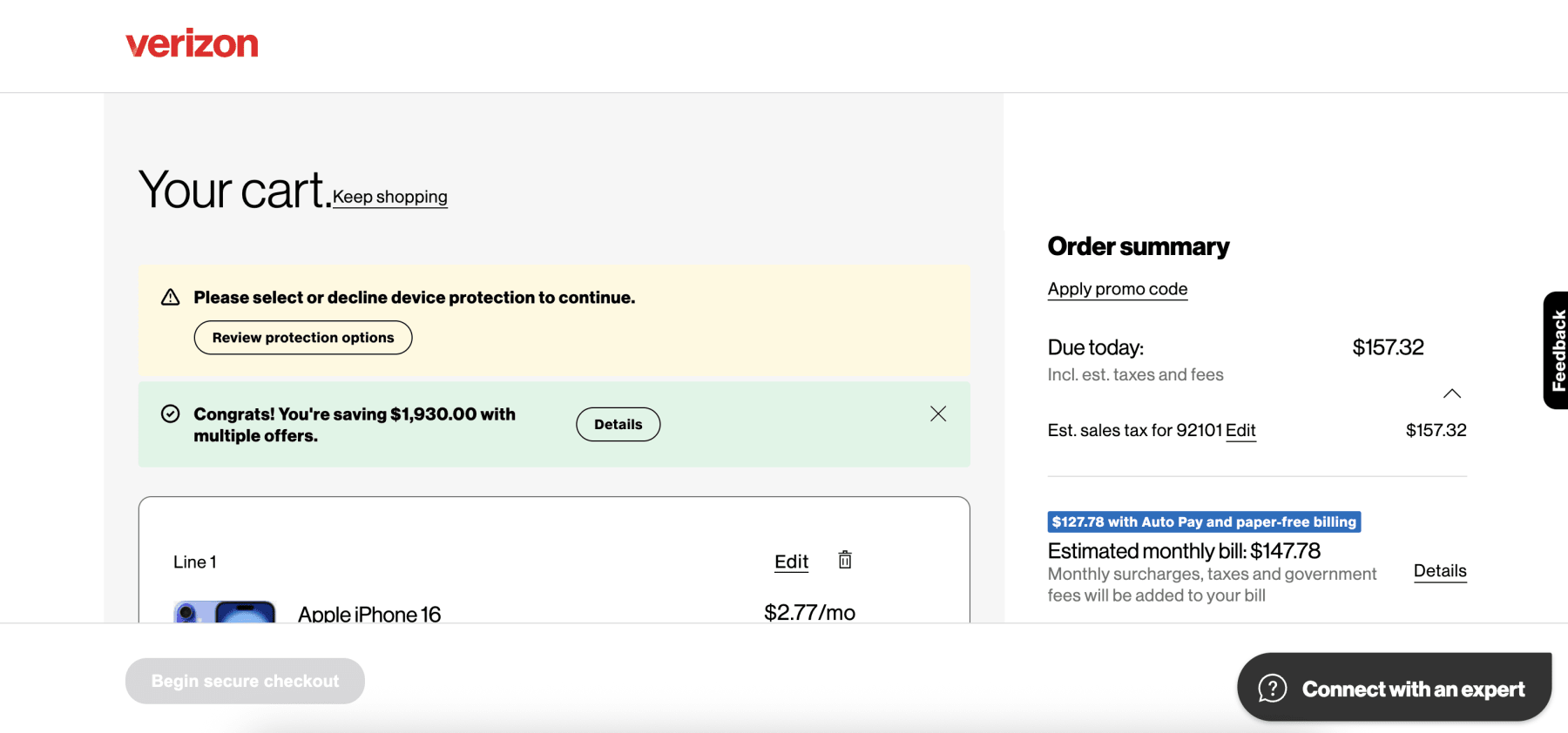Select the Apple iPhone 16 product name
This screenshot has width=1568, height=733.
pos(369,614)
